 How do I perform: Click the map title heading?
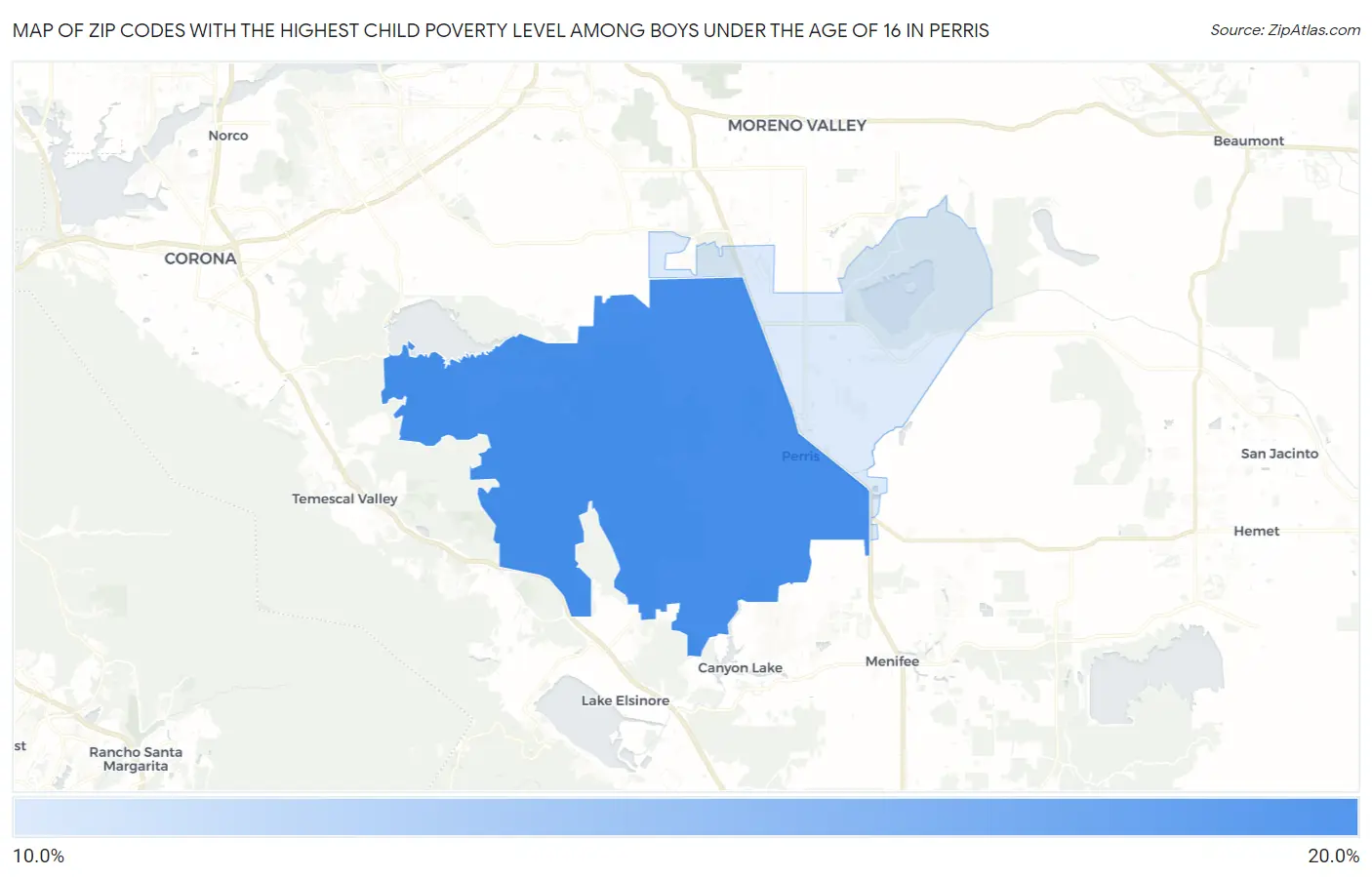point(501,30)
